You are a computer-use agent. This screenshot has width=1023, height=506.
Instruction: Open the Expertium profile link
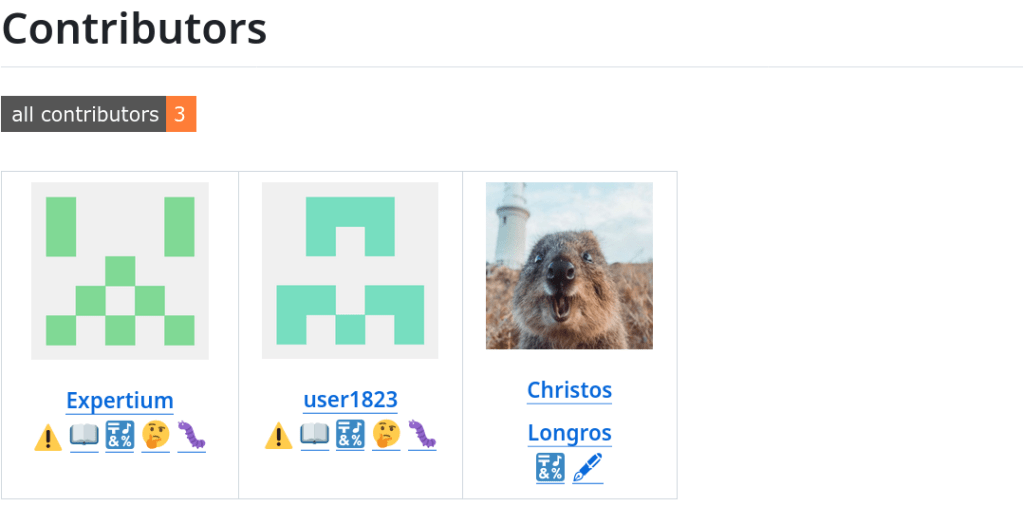(120, 401)
